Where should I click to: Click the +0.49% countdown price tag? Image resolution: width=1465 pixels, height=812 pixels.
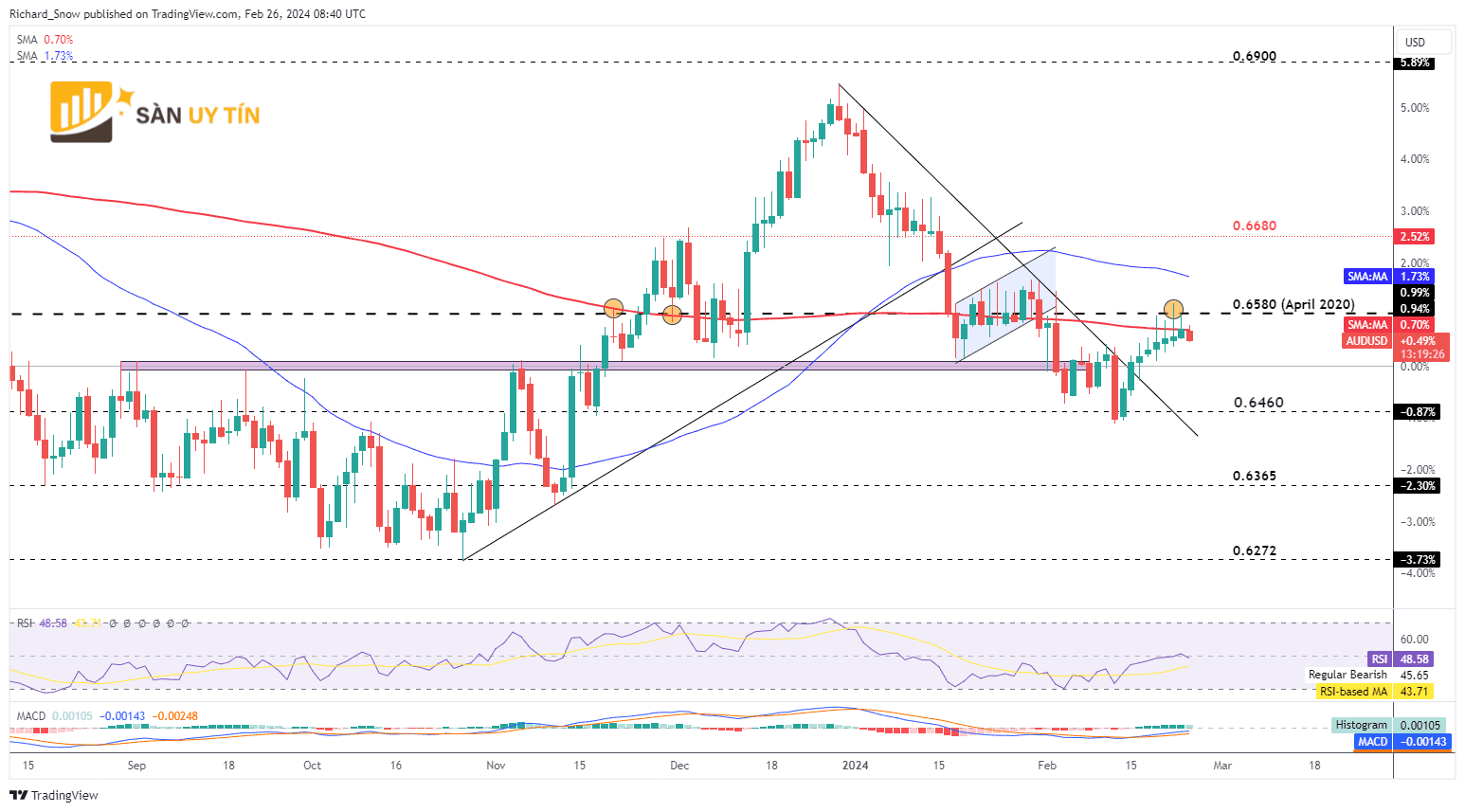point(1422,348)
